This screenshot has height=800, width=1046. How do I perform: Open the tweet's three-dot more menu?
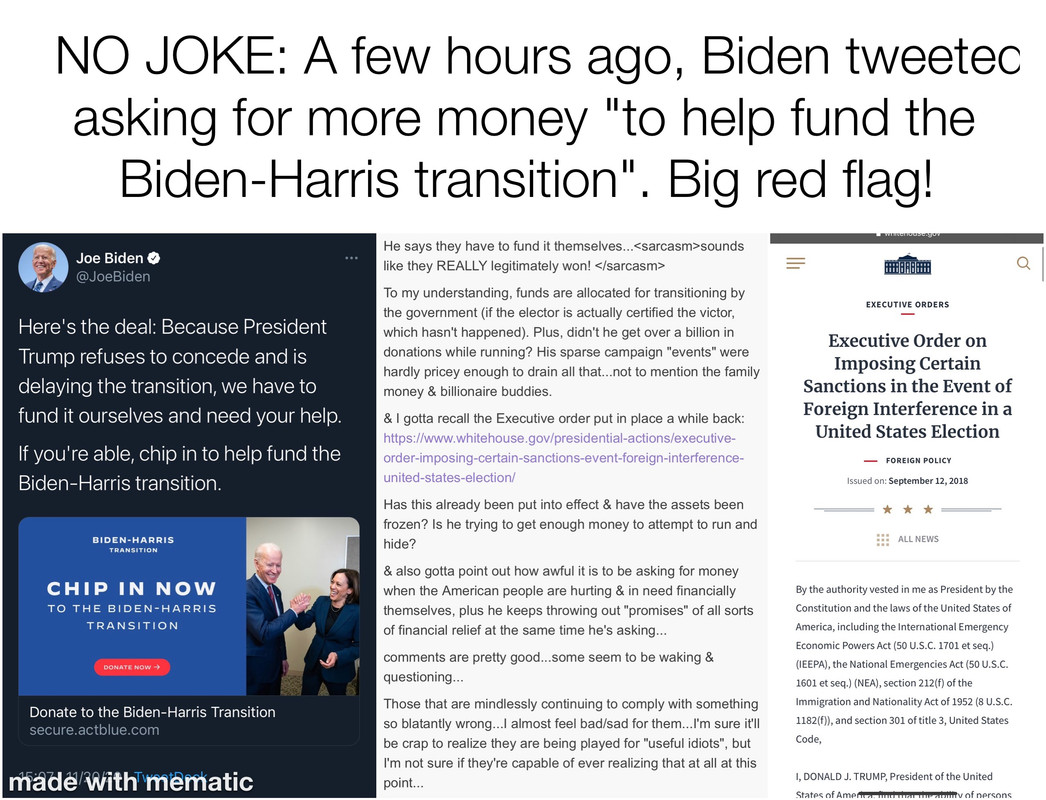click(x=352, y=258)
